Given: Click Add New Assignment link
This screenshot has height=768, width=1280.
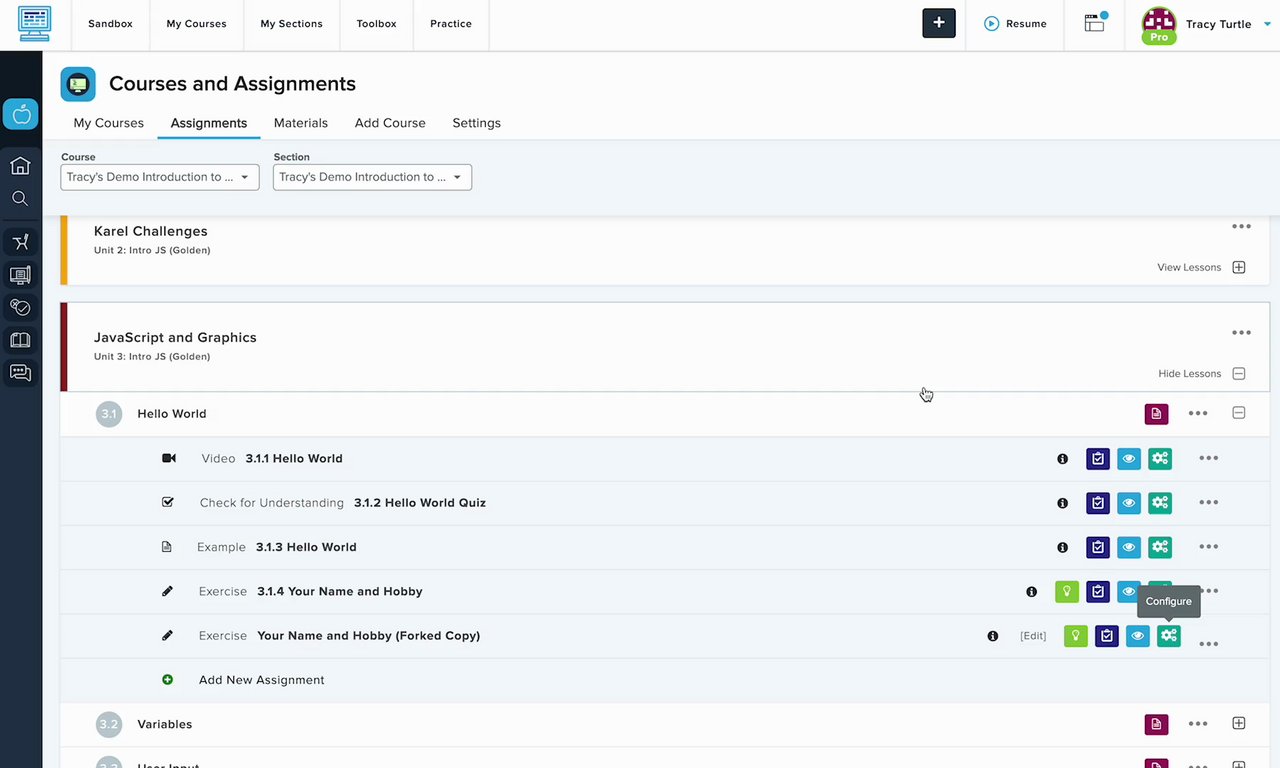Looking at the screenshot, I should pyautogui.click(x=262, y=680).
